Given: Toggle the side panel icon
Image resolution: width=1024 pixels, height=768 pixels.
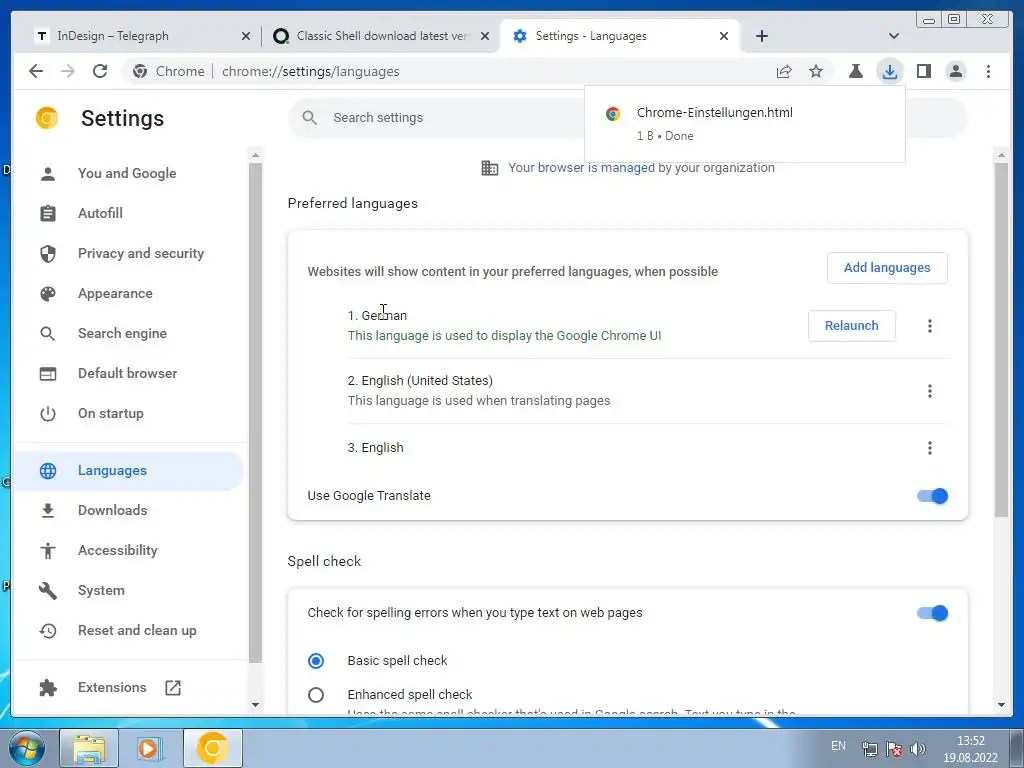Looking at the screenshot, I should click(923, 71).
